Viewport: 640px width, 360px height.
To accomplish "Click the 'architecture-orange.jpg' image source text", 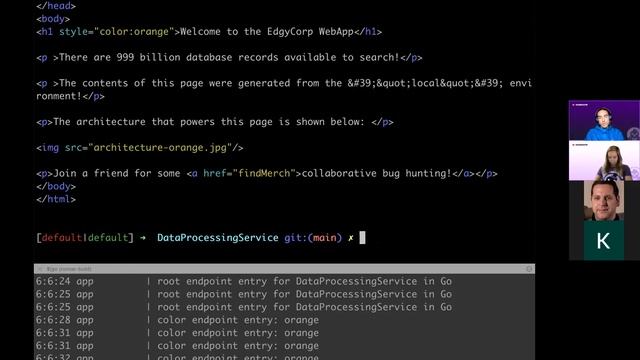I will pyautogui.click(x=160, y=148).
